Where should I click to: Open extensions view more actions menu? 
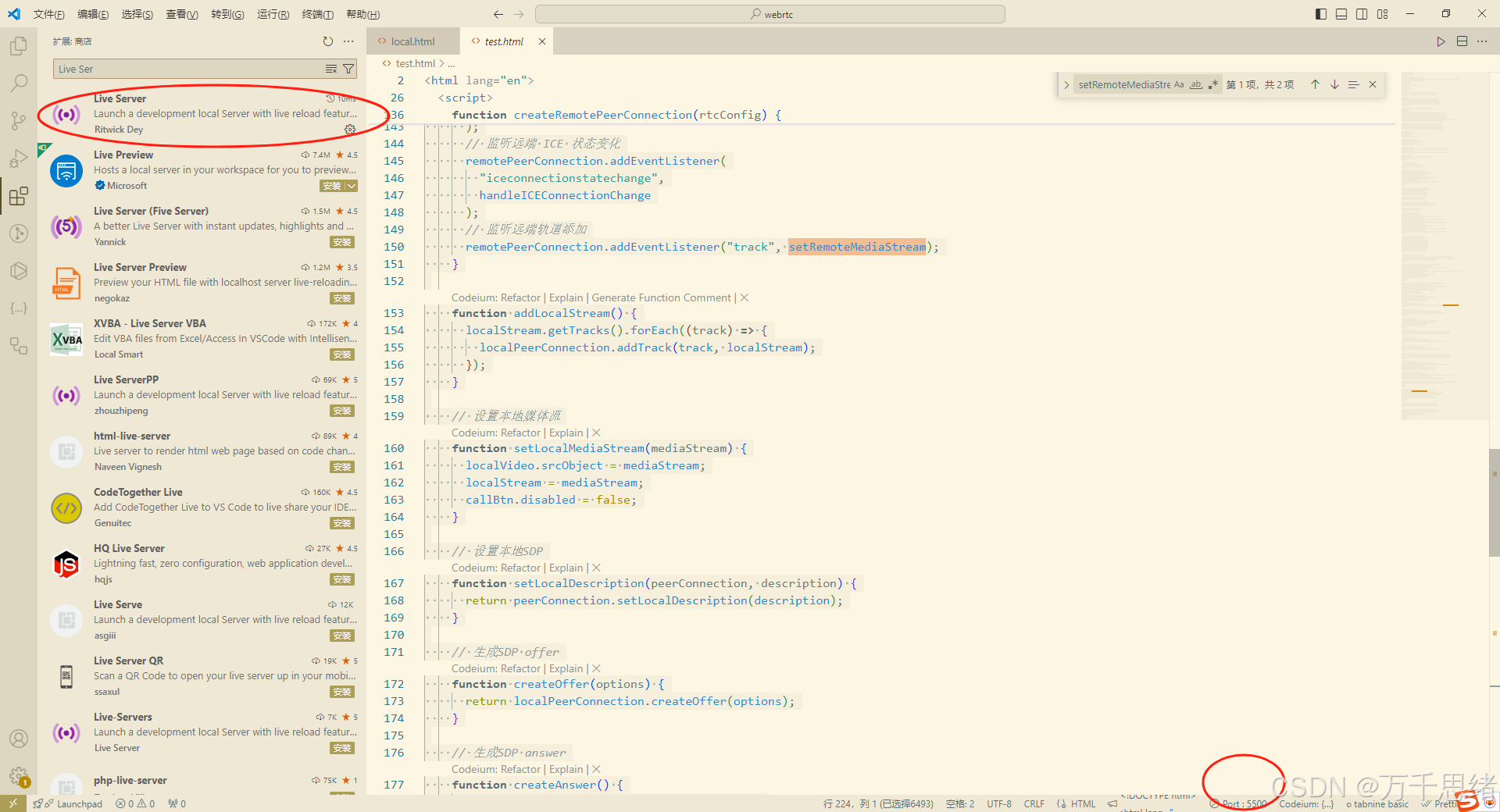(x=348, y=41)
